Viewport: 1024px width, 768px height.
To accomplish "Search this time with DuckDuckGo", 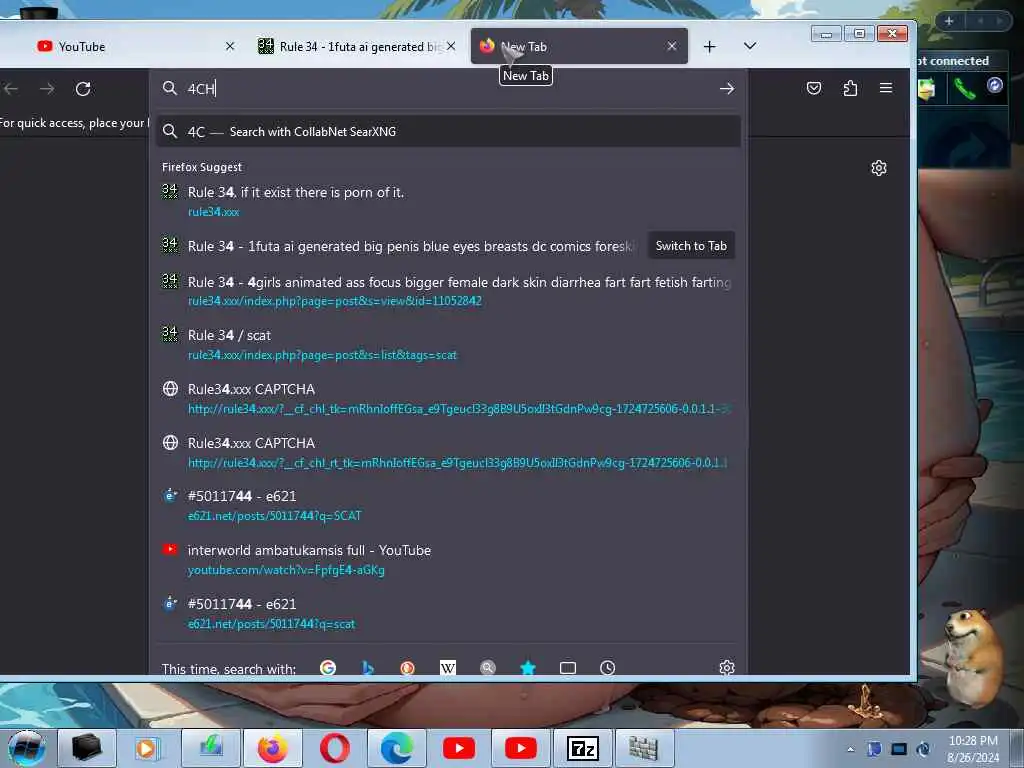I will pyautogui.click(x=408, y=667).
